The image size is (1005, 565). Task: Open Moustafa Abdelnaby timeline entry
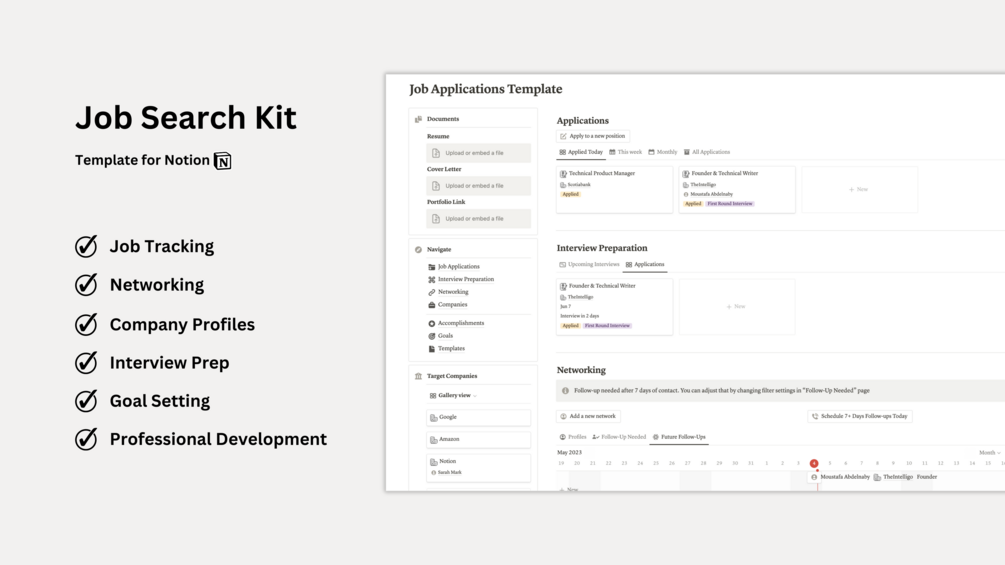pos(874,477)
